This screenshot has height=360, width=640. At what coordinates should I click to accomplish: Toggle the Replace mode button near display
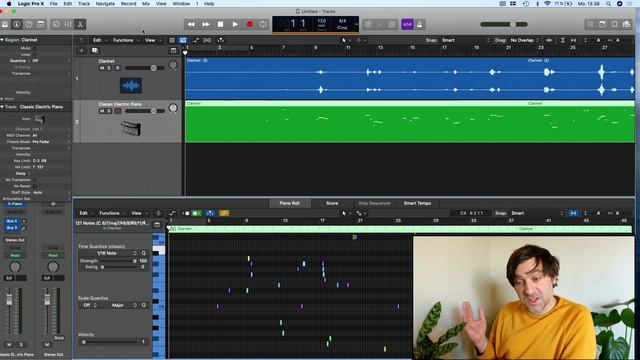pyautogui.click(x=368, y=24)
